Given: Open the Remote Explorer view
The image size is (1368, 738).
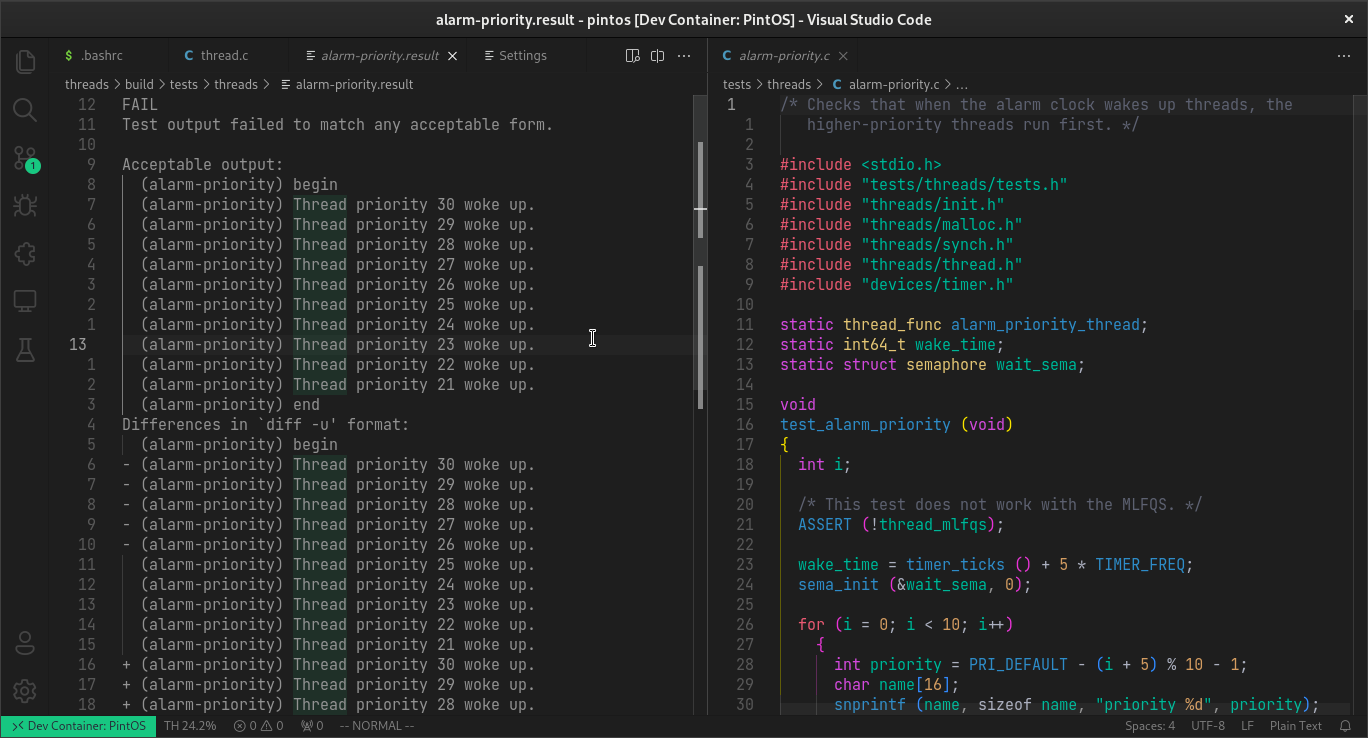Looking at the screenshot, I should click(x=25, y=301).
